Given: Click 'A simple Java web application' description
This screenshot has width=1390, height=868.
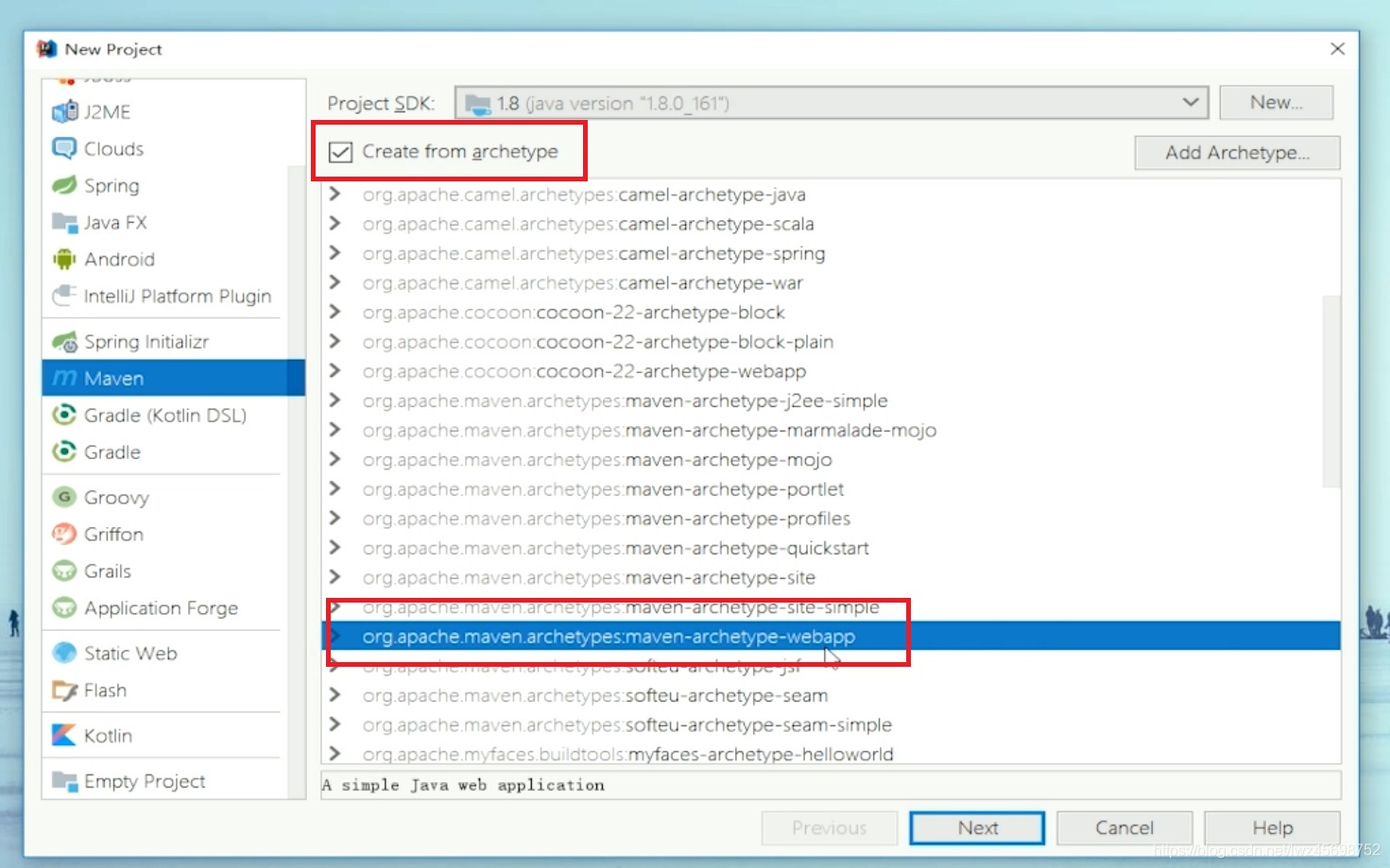Looking at the screenshot, I should [x=463, y=785].
